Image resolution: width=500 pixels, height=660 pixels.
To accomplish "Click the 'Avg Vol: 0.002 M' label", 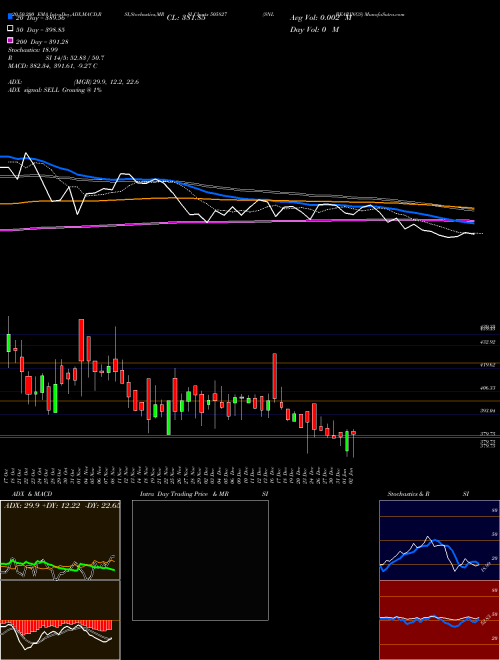I will (x=320, y=18).
